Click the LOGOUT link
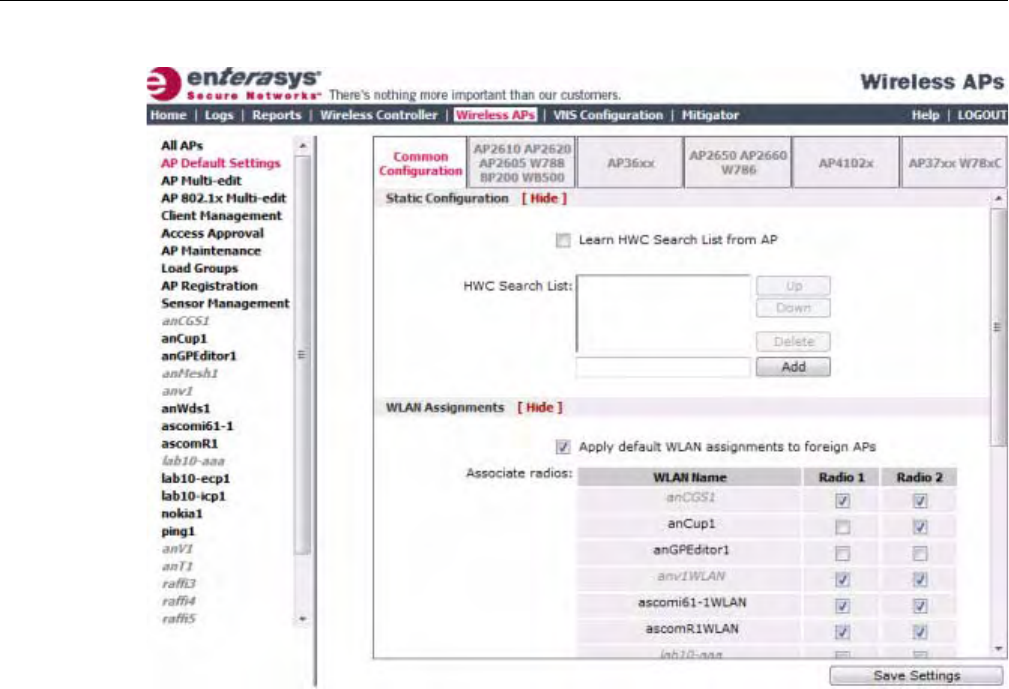This screenshot has height=689, width=1009. coord(982,115)
